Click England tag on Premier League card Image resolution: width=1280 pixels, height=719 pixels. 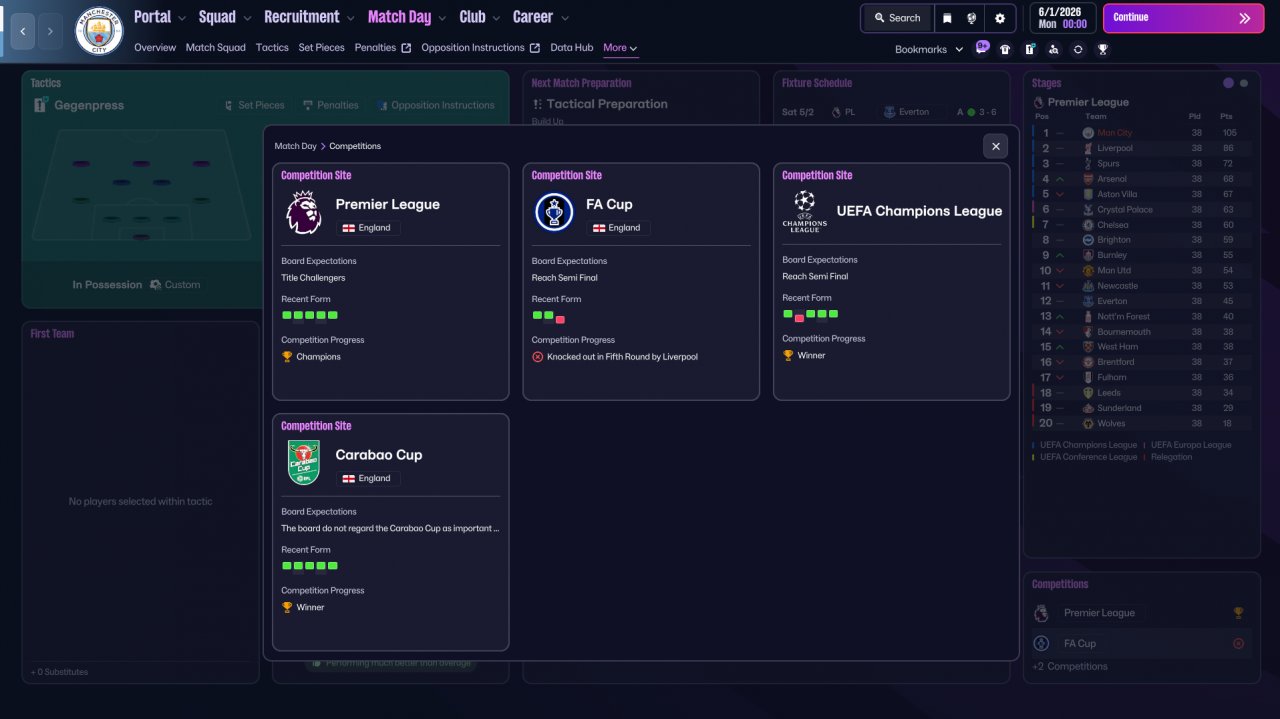(368, 228)
